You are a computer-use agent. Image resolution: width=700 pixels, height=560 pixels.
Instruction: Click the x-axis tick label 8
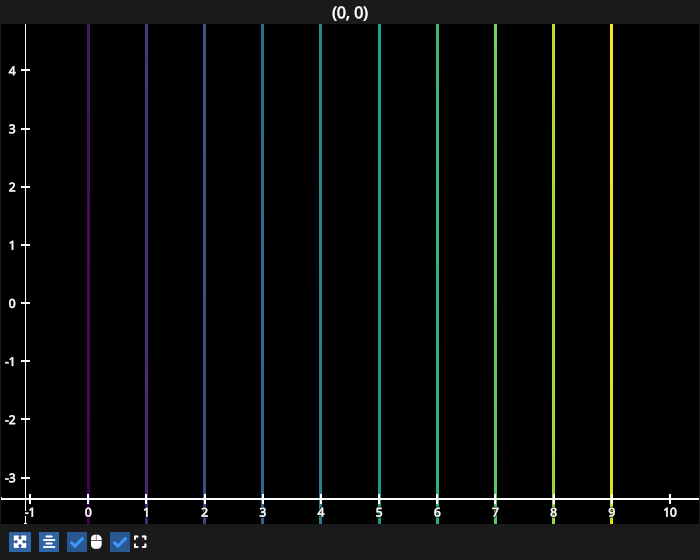pos(554,512)
